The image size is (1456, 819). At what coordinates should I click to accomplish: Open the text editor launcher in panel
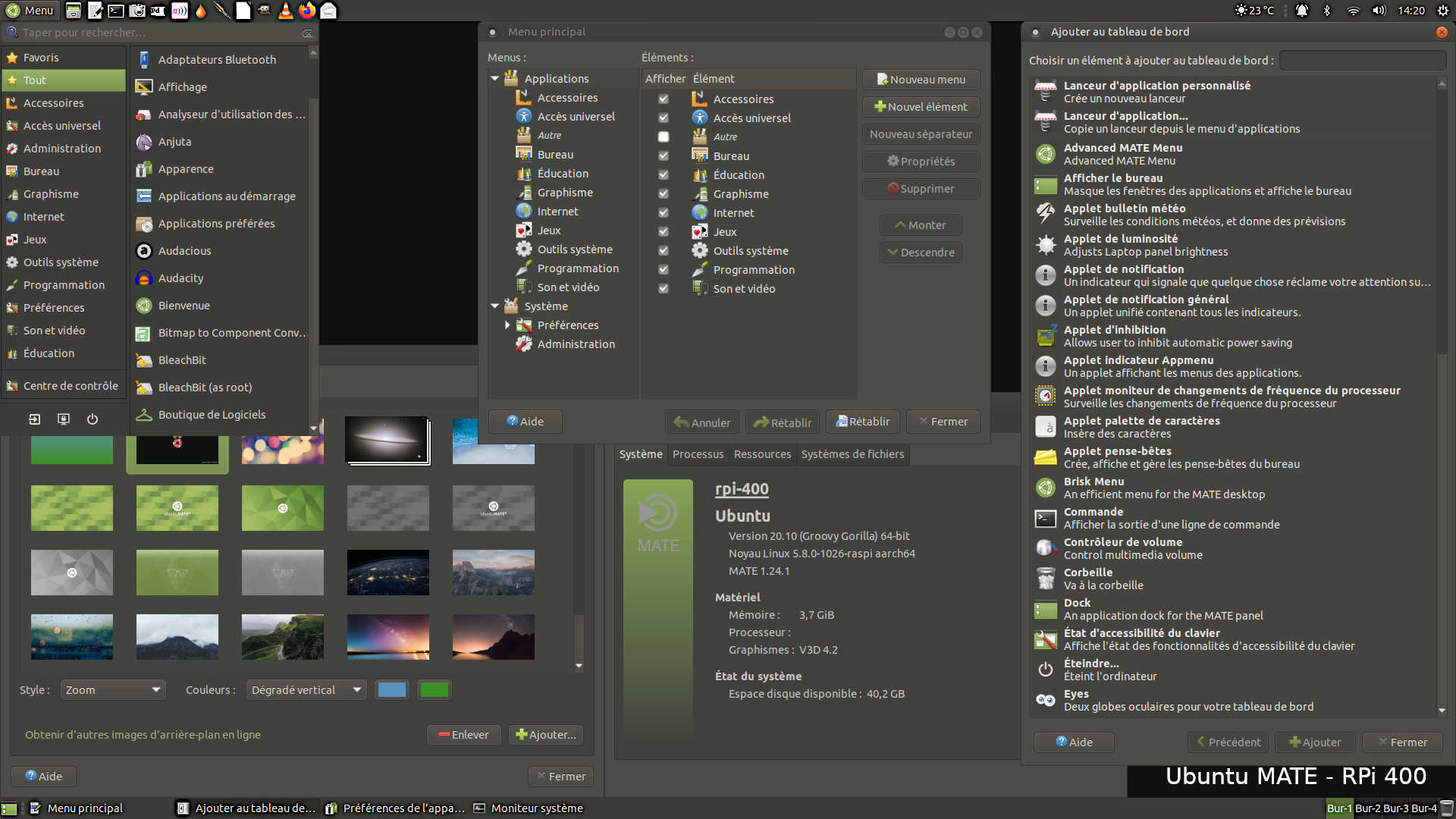(95, 11)
